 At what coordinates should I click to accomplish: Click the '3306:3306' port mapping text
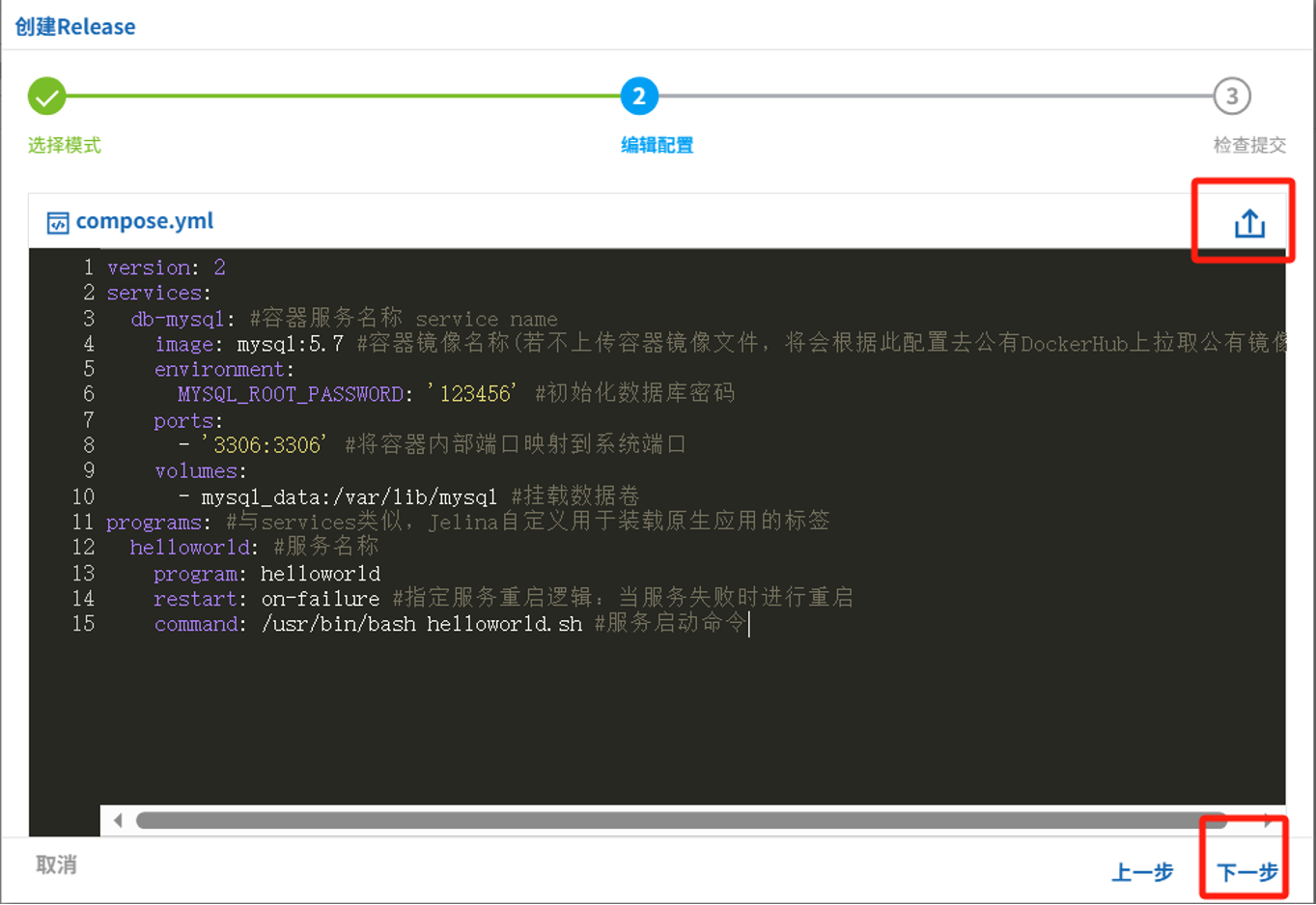[265, 445]
